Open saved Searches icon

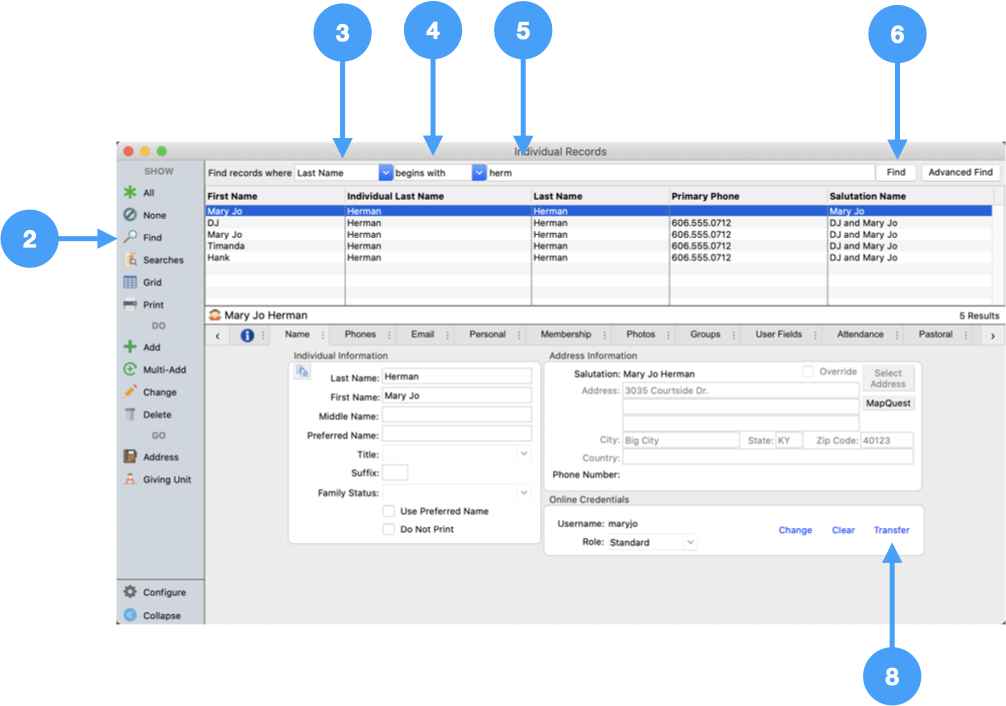click(x=130, y=260)
